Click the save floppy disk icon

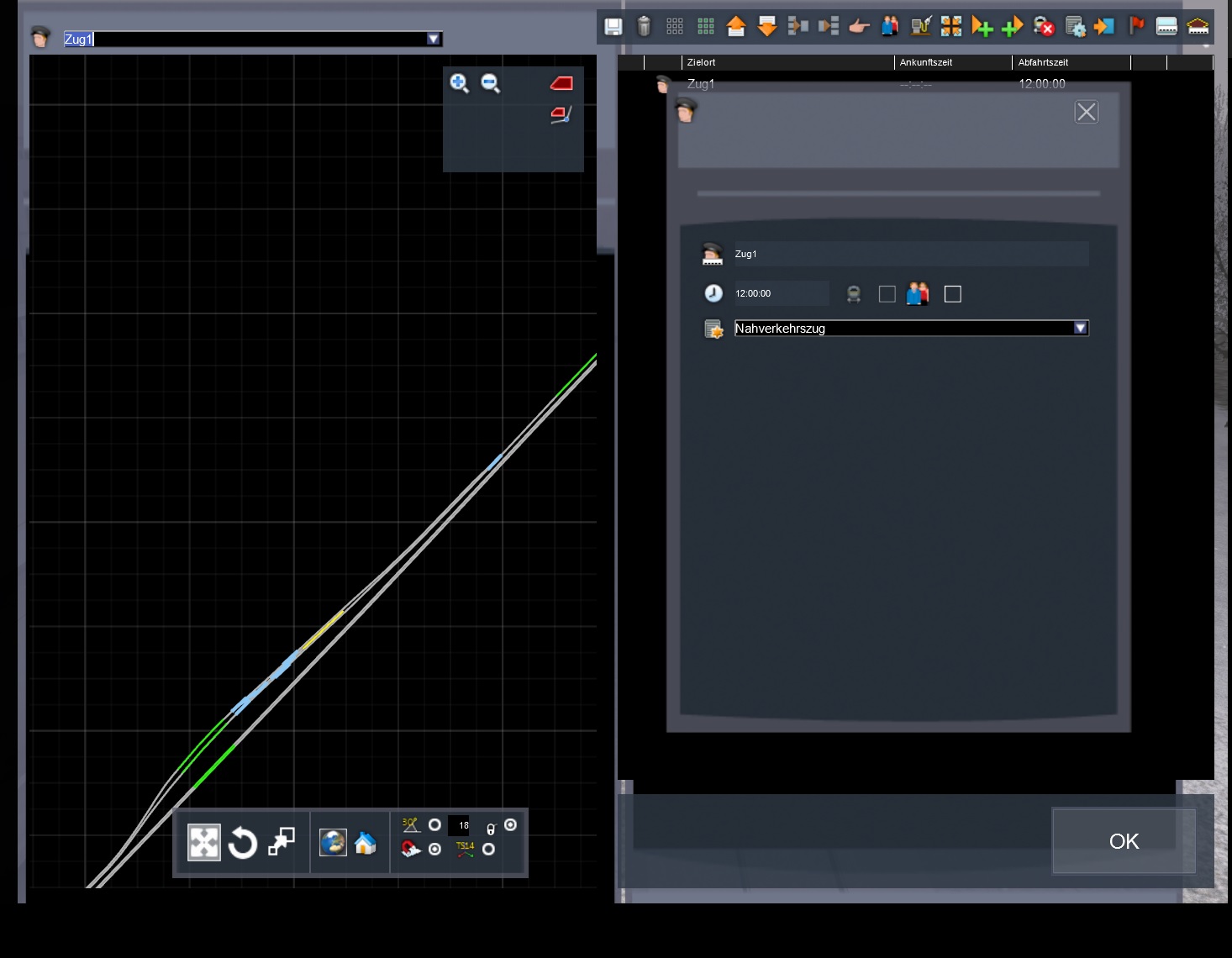(613, 27)
